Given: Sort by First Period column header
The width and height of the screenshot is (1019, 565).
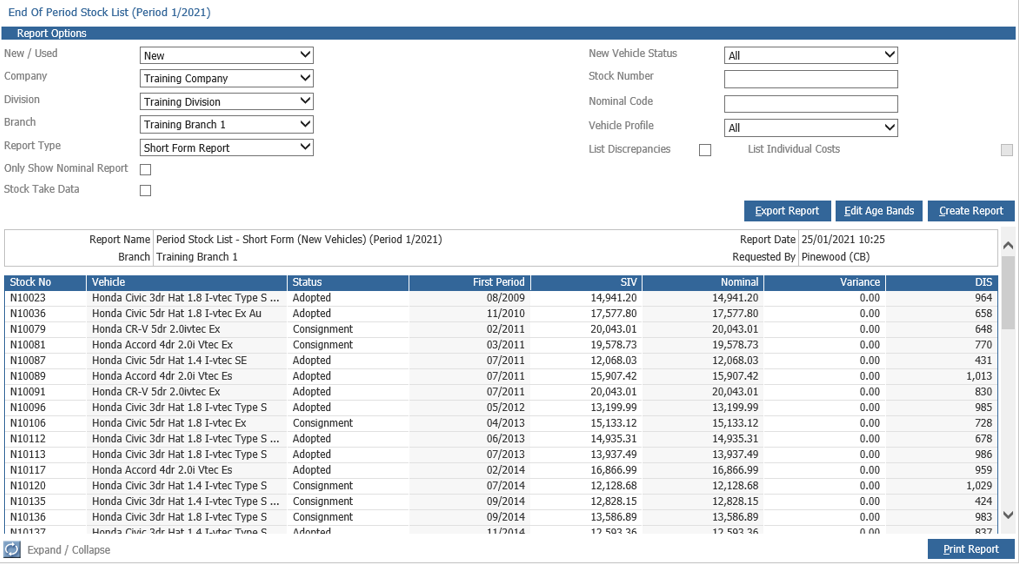Looking at the screenshot, I should (469, 282).
